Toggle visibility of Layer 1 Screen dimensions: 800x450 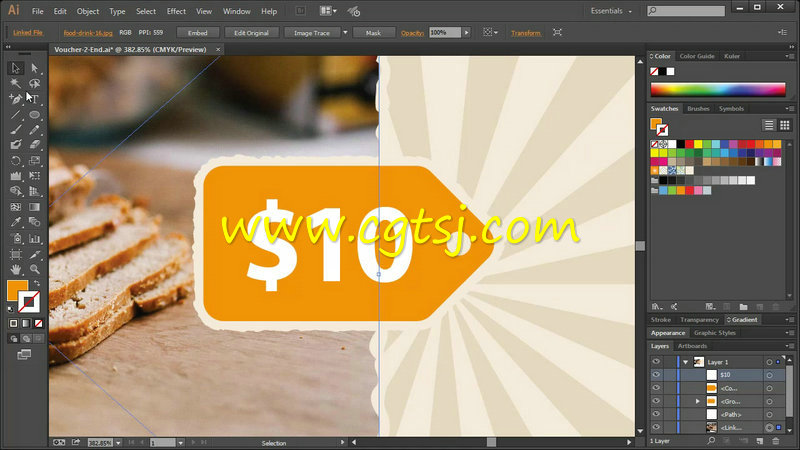tap(656, 362)
